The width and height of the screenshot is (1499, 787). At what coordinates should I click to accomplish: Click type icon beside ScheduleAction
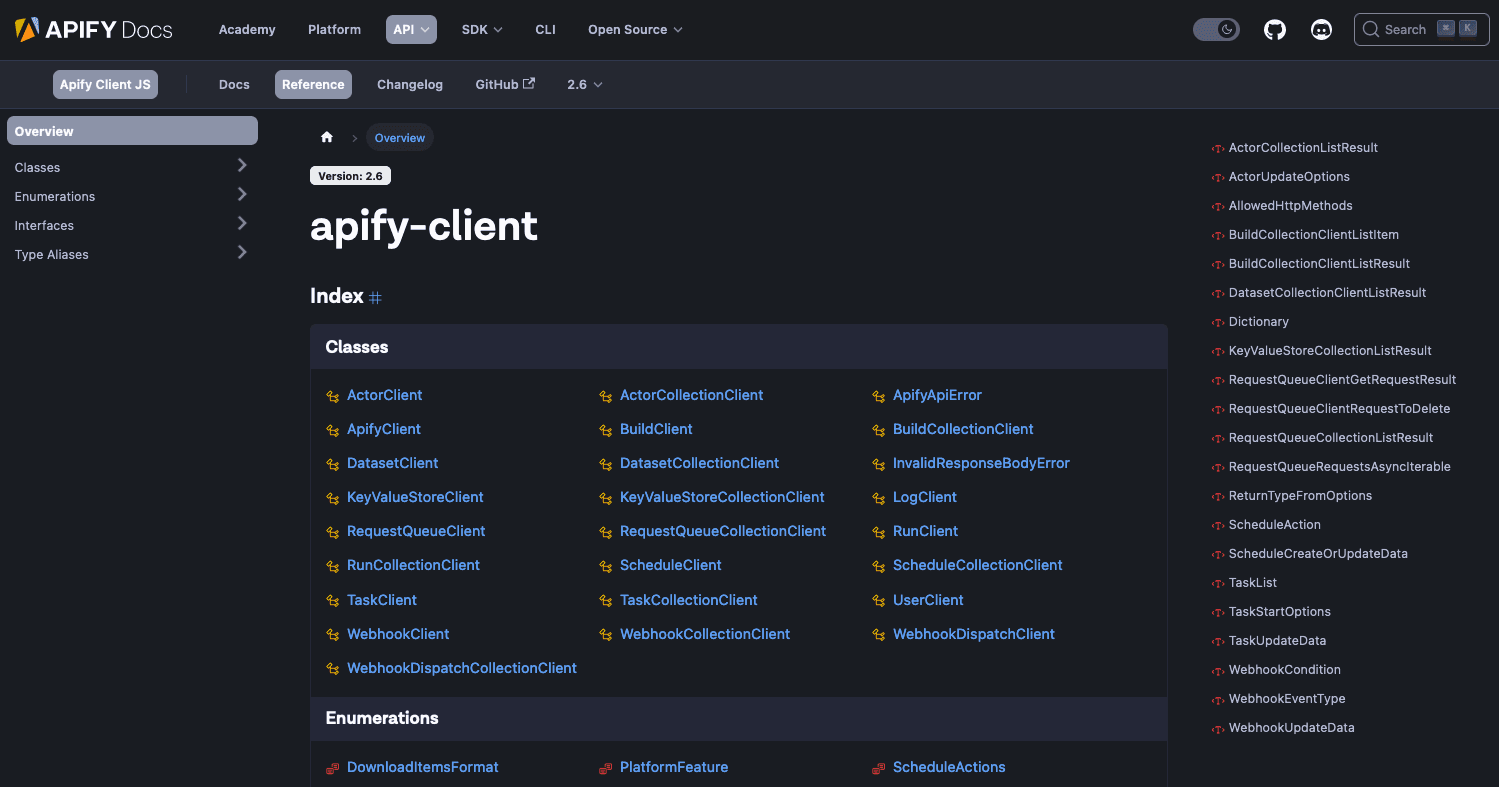coord(1218,525)
